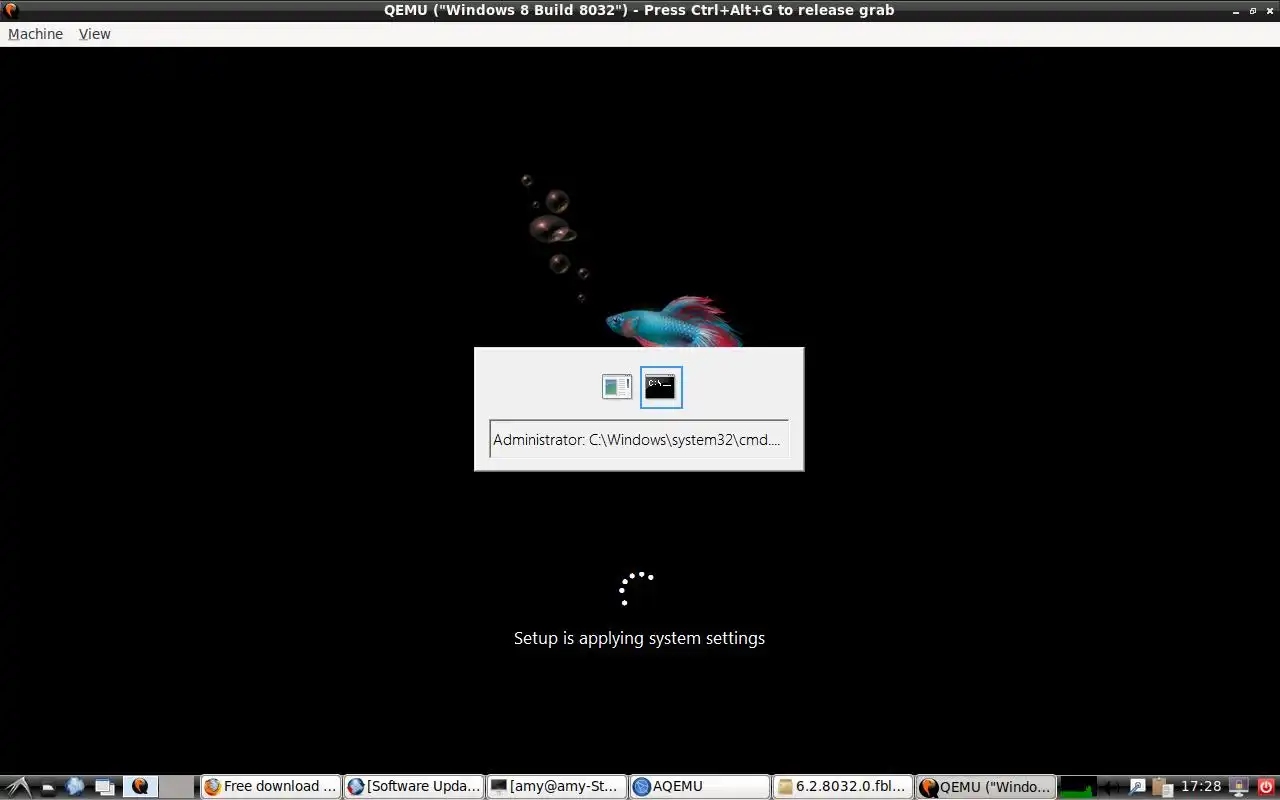Click the red power logout button
Screen dimensions: 1280x800
point(1266,787)
